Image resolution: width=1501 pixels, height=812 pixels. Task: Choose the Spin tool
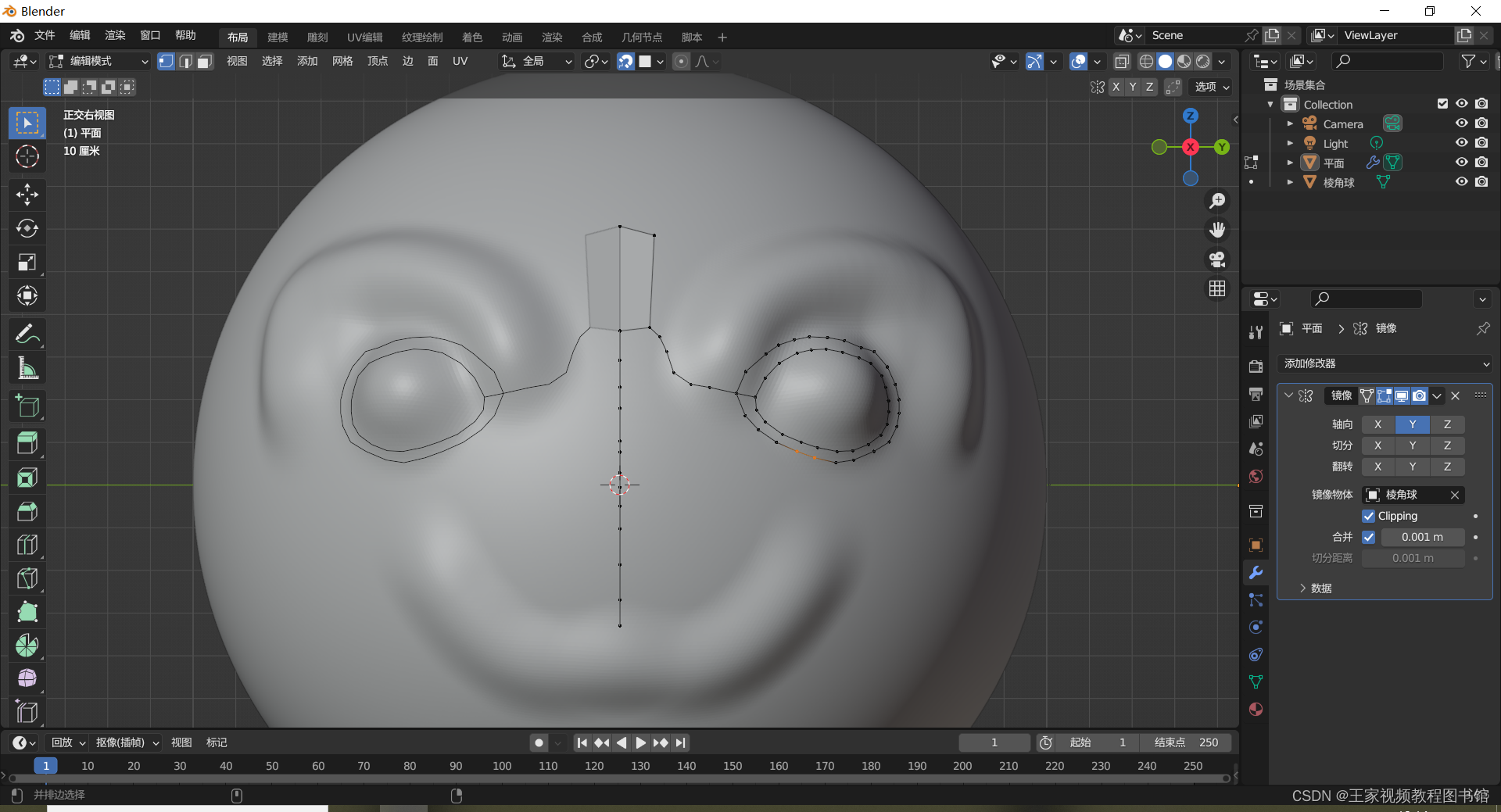click(x=27, y=646)
